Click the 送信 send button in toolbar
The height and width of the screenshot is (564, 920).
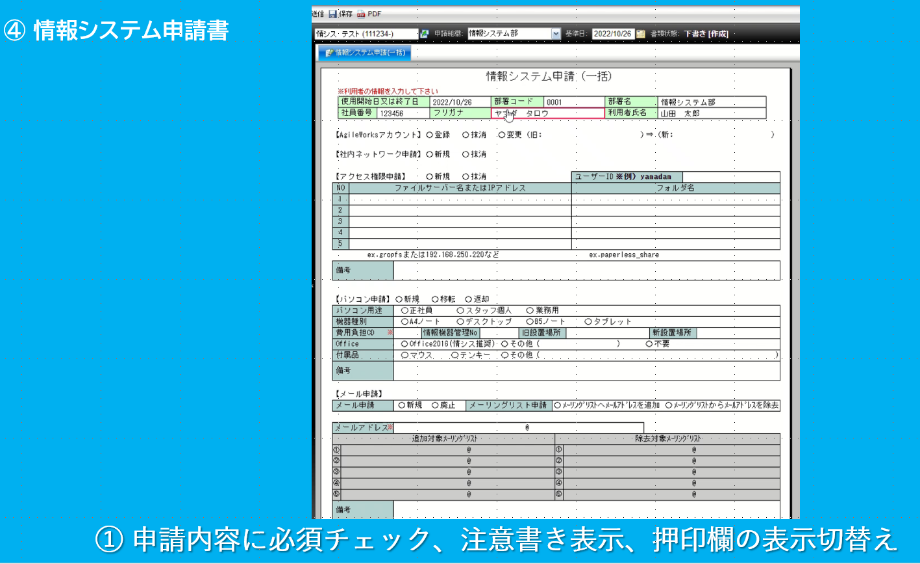point(318,13)
